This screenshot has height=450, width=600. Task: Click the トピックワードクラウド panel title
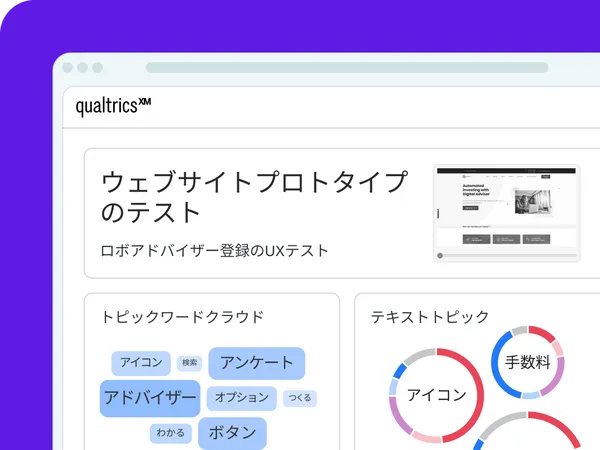(x=183, y=317)
